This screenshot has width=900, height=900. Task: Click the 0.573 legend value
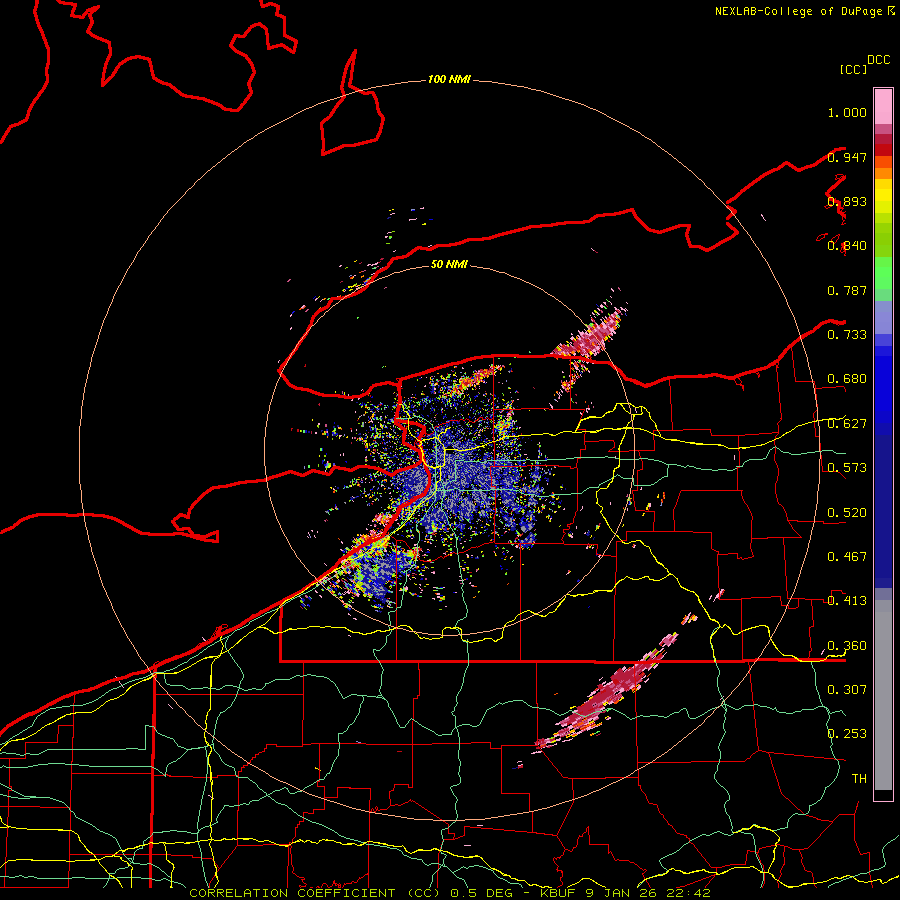pyautogui.click(x=847, y=468)
